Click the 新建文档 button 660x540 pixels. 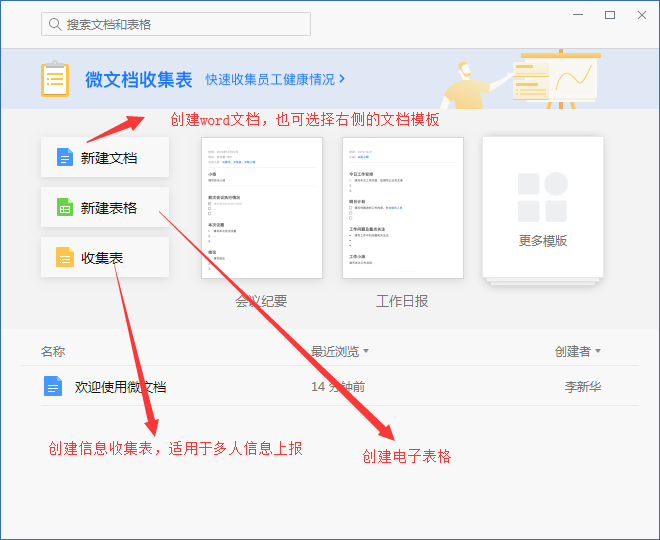coord(105,158)
